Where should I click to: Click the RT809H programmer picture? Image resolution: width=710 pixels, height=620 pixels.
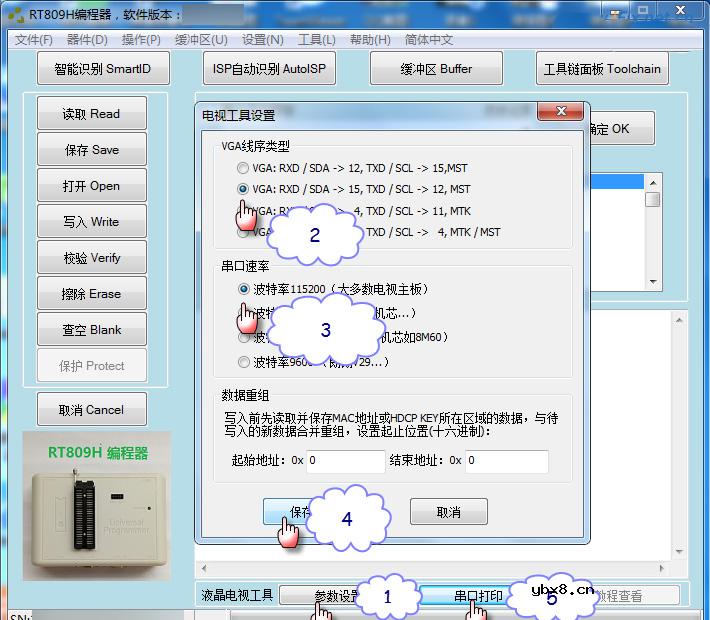point(96,506)
